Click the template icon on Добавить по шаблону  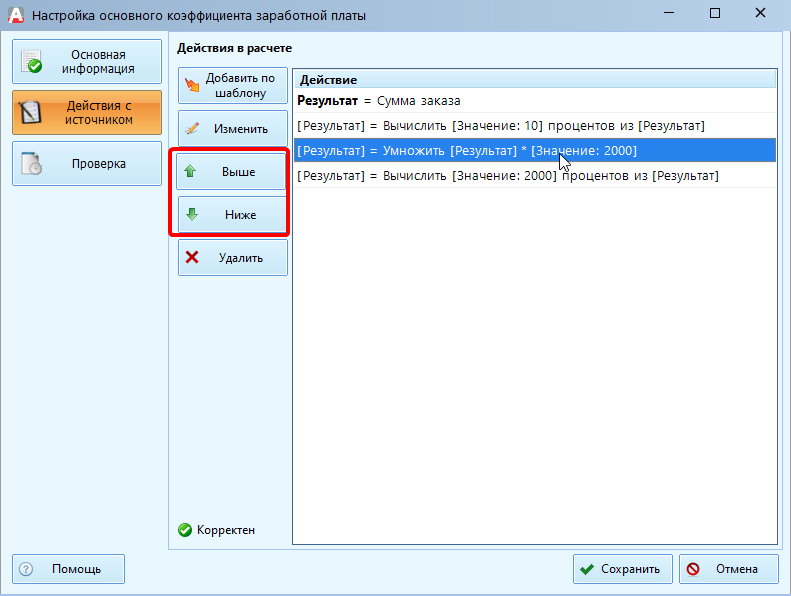(193, 86)
